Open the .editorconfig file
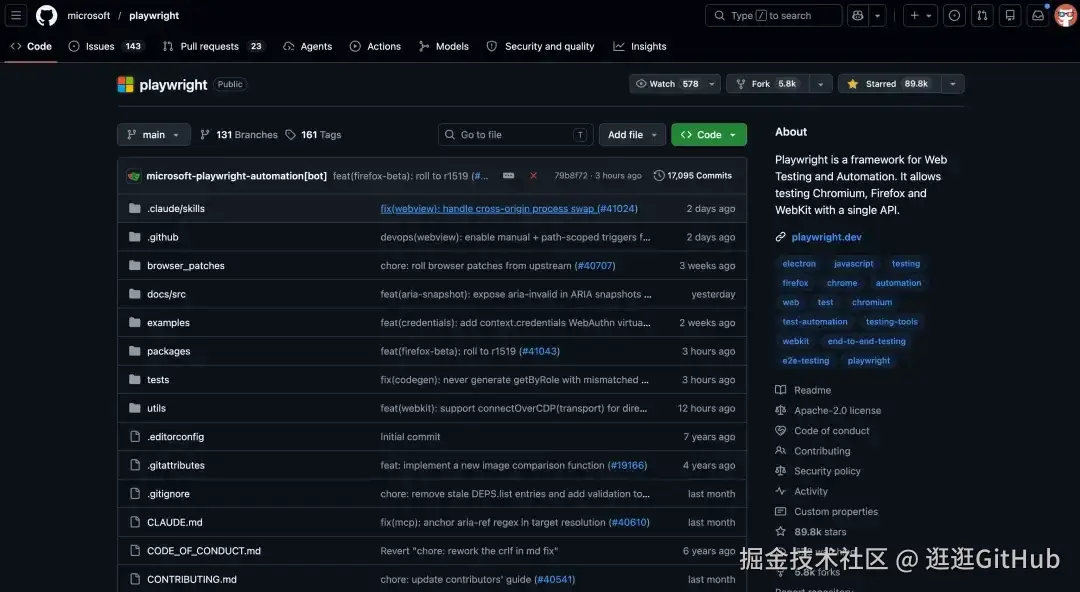This screenshot has height=592, width=1080. tap(175, 437)
